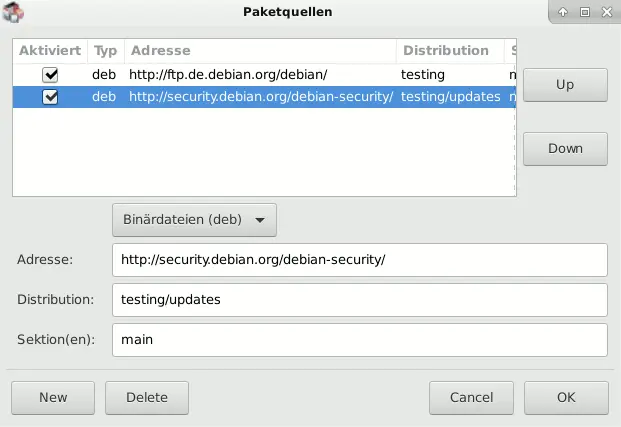Screen dimensions: 621x427
Task: Select the security.debian.org repository row
Action: click(x=260, y=97)
